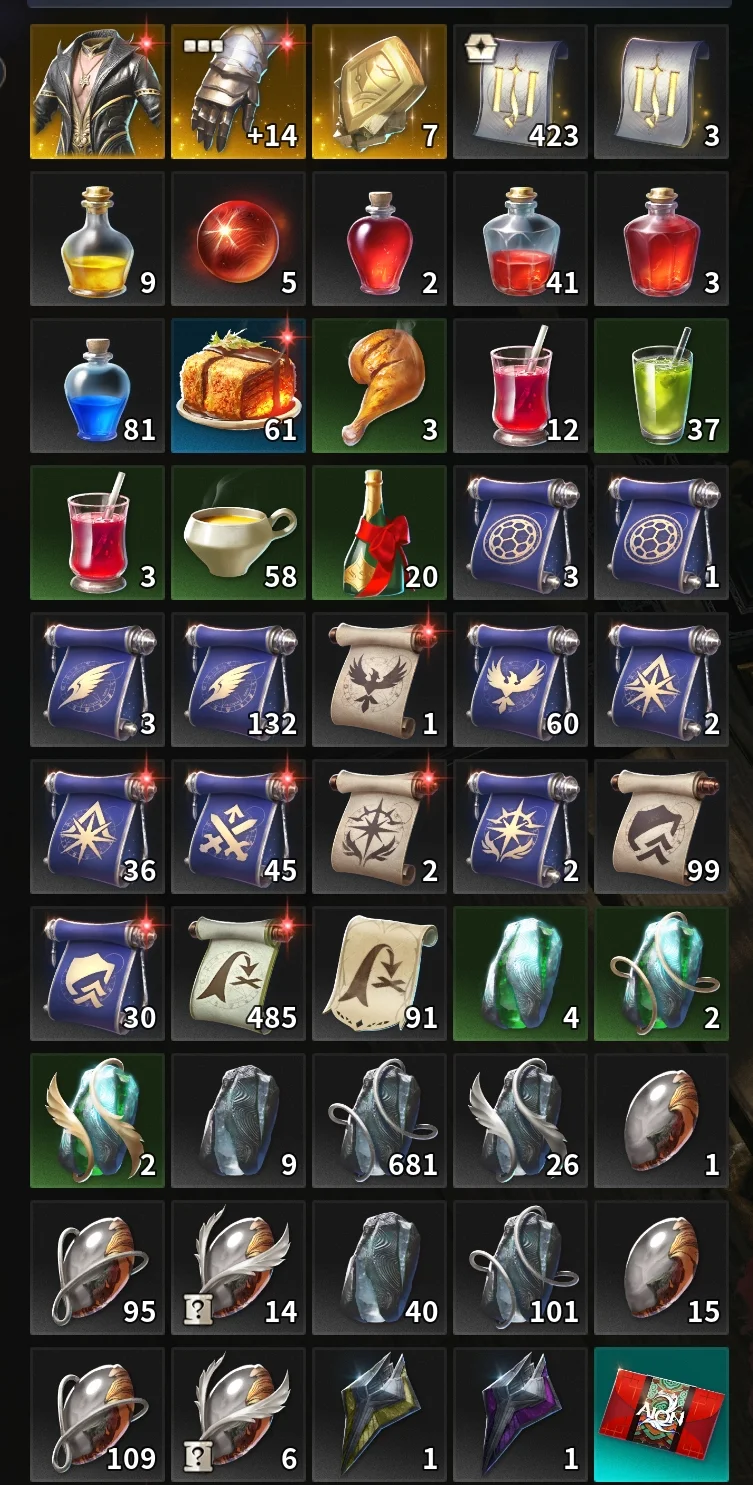Click the purple dark crystal shard
The image size is (753, 1485).
tap(520, 1415)
